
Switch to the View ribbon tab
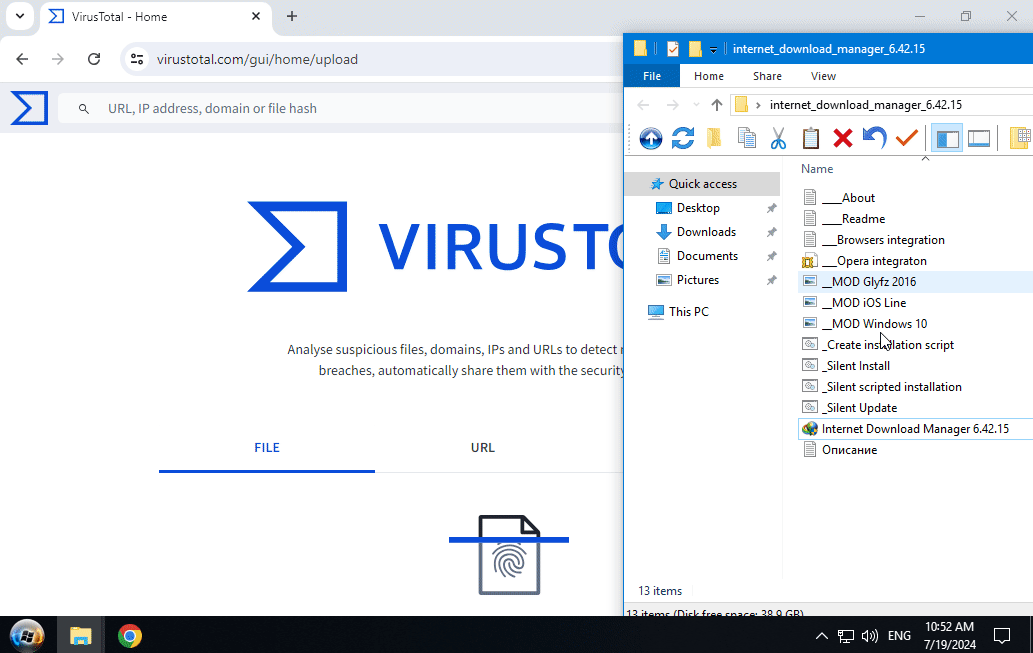pyautogui.click(x=823, y=76)
